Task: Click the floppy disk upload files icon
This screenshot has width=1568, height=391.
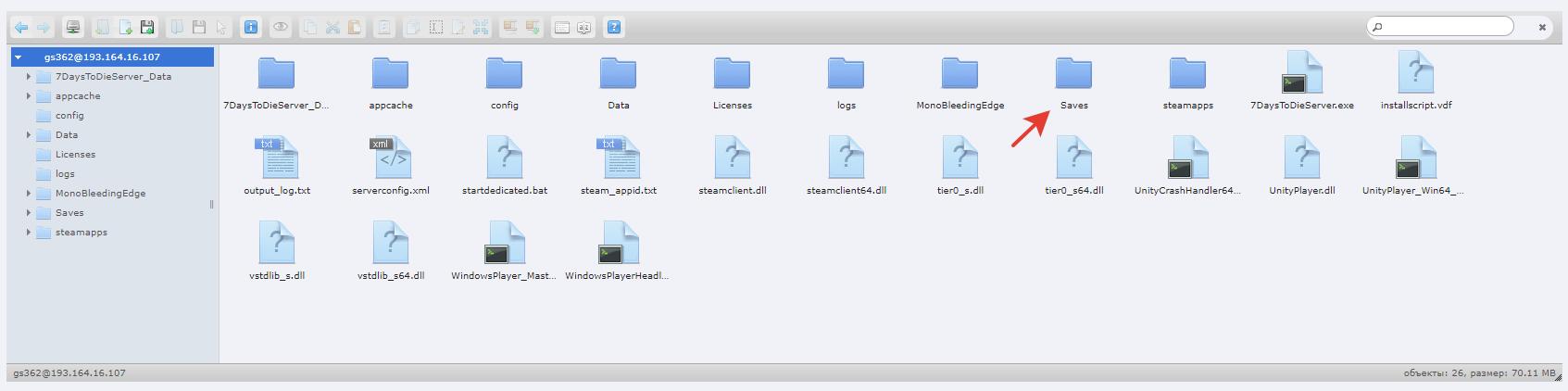Action: (147, 28)
